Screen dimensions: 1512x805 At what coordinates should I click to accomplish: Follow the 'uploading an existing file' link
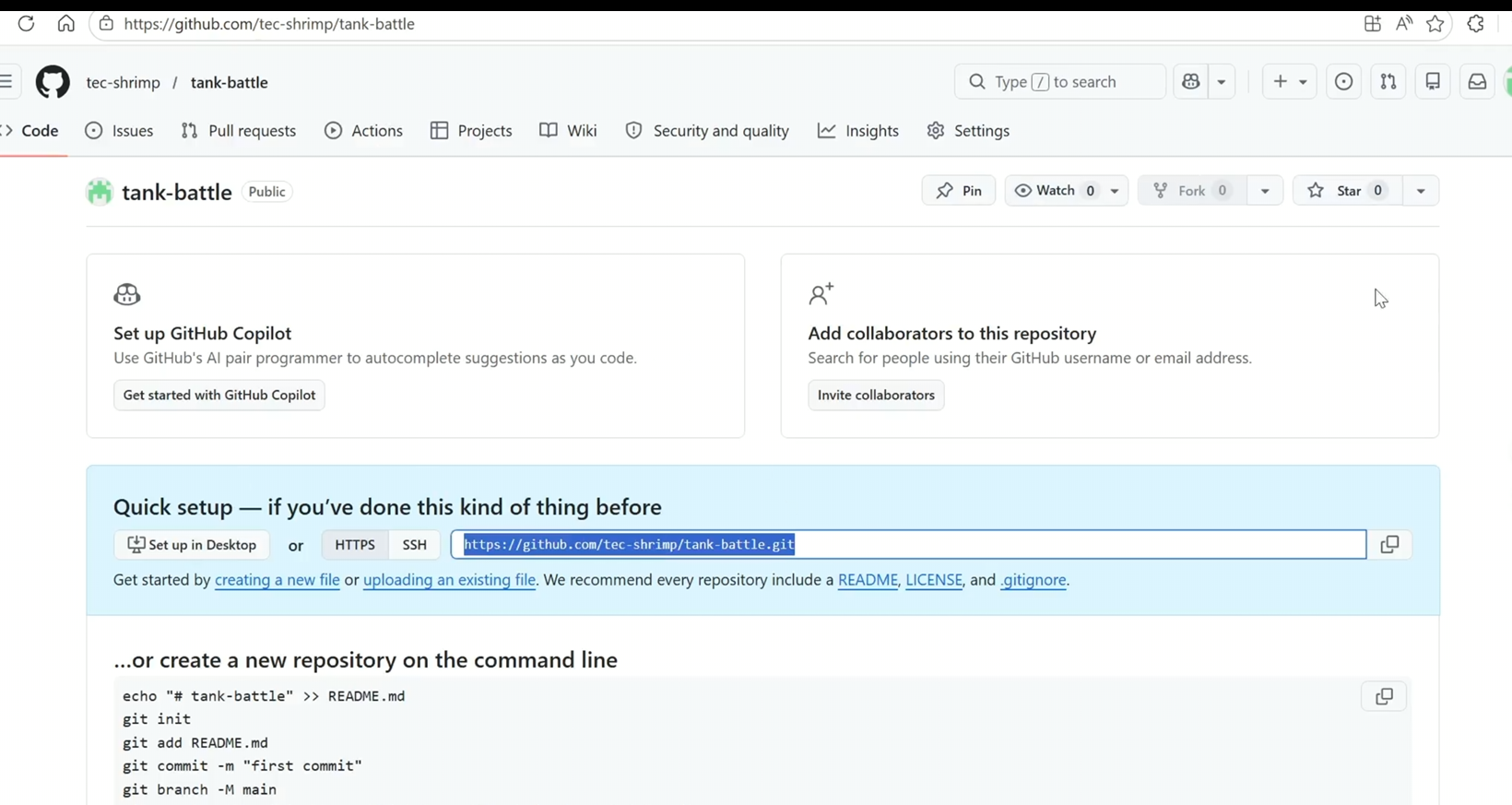449,580
